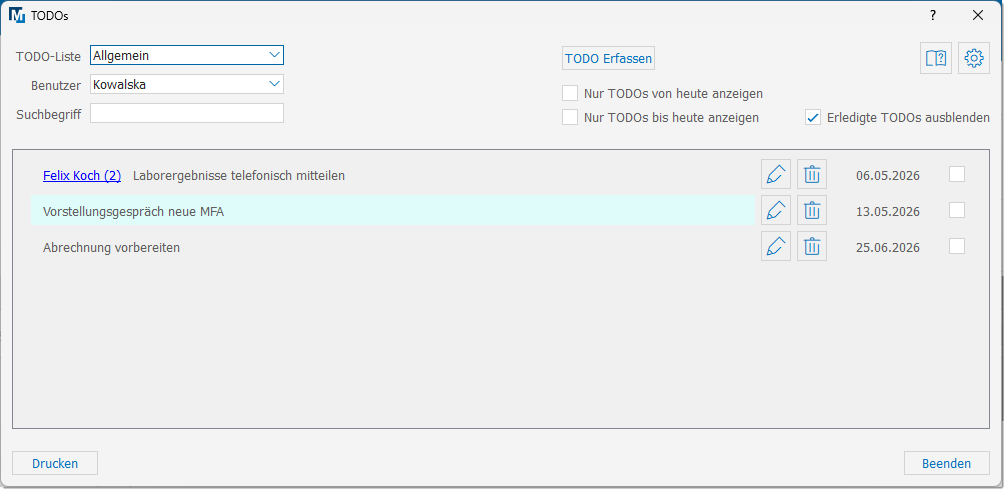Click the Beenden button
The width and height of the screenshot is (1007, 493).
point(947,463)
